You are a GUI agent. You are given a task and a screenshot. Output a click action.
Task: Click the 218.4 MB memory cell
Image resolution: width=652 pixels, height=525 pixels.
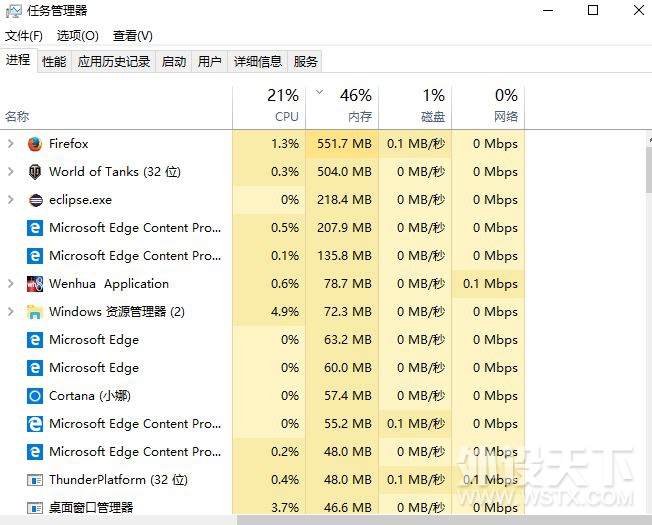click(x=342, y=200)
